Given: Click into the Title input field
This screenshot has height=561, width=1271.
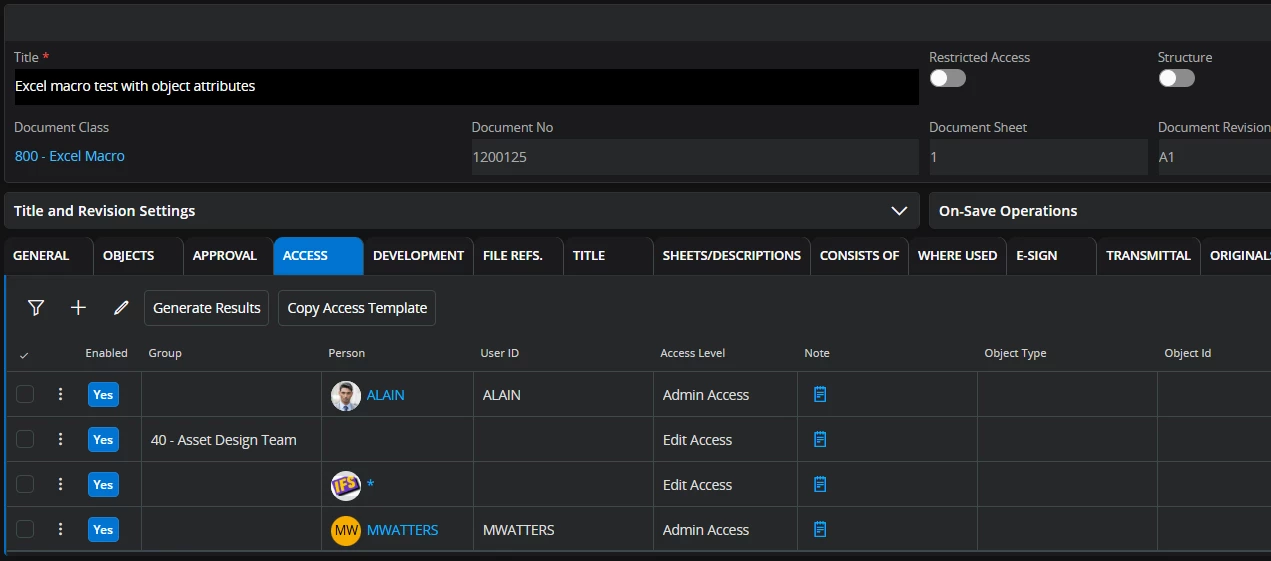Looking at the screenshot, I should pyautogui.click(x=466, y=87).
